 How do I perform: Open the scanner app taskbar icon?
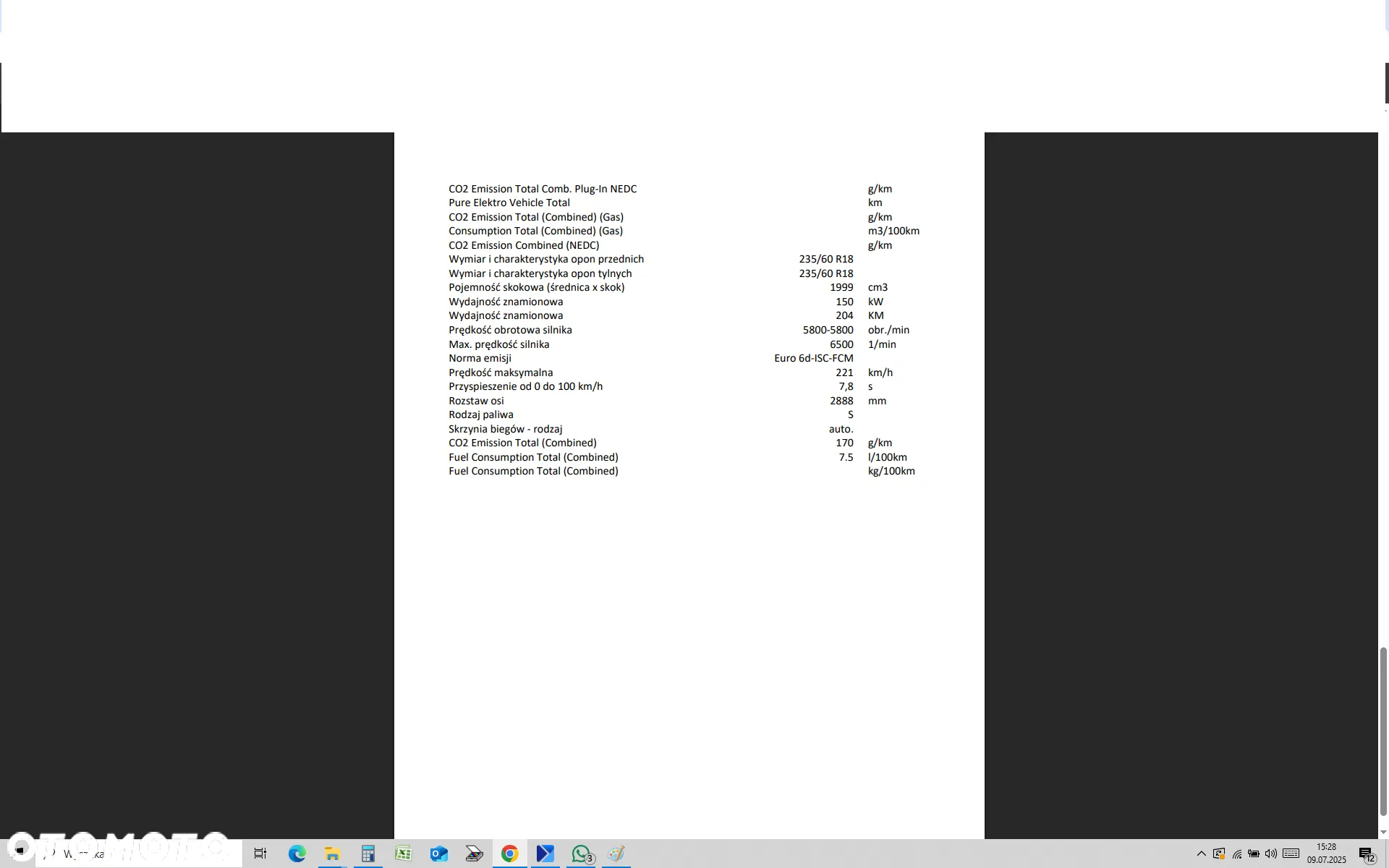pyautogui.click(x=474, y=854)
